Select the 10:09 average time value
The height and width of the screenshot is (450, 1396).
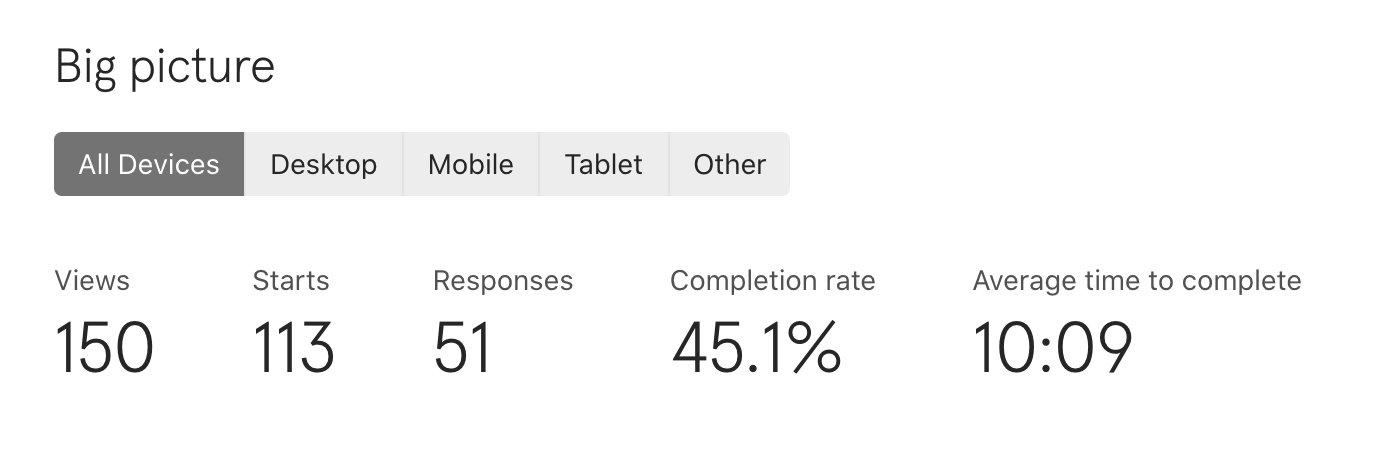(1053, 348)
